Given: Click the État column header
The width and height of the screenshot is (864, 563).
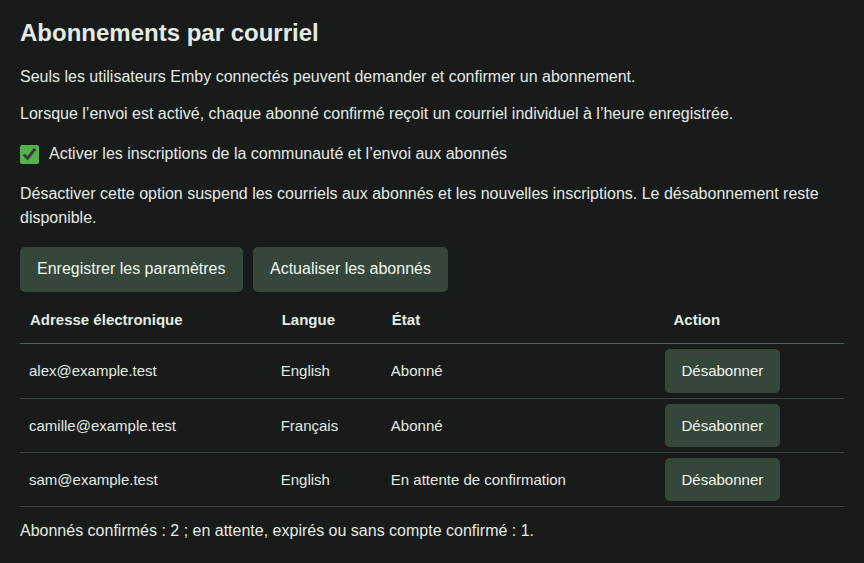Looking at the screenshot, I should 406,320.
